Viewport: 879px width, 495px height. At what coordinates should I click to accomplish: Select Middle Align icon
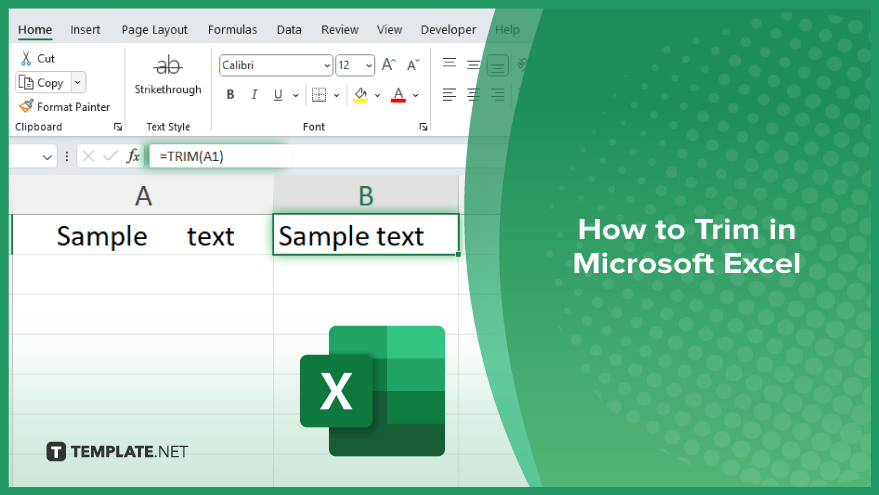(x=473, y=65)
